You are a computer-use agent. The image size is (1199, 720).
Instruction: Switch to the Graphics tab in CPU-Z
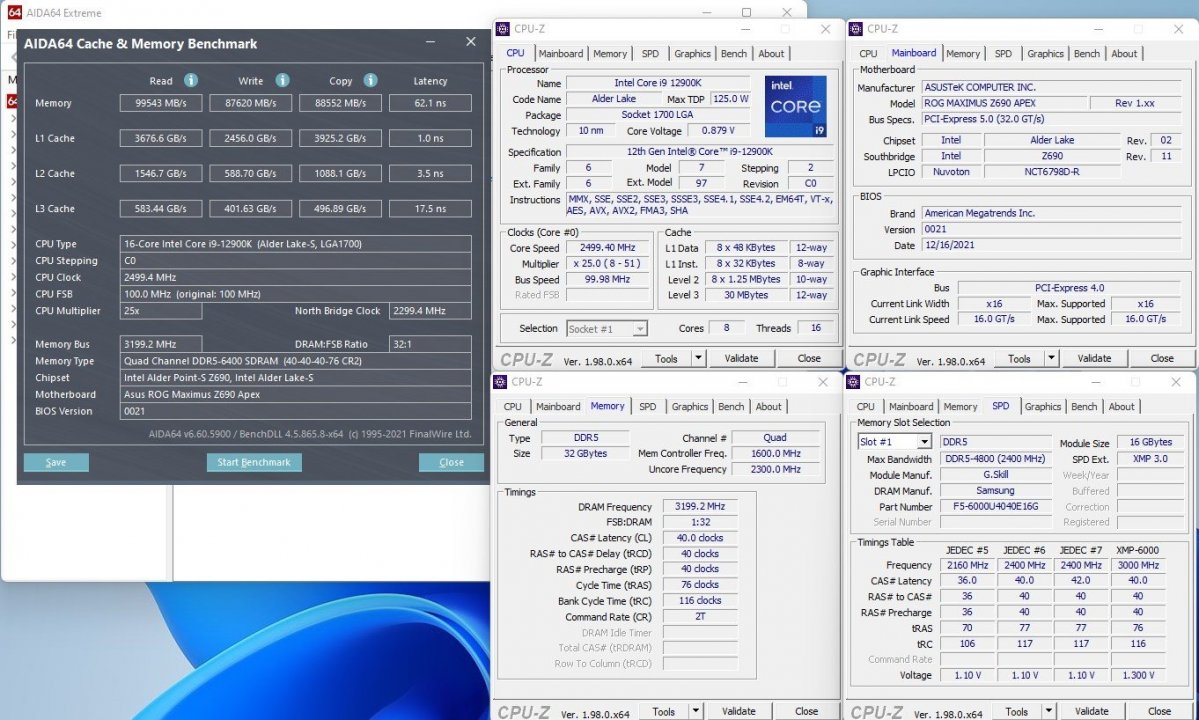coord(692,53)
